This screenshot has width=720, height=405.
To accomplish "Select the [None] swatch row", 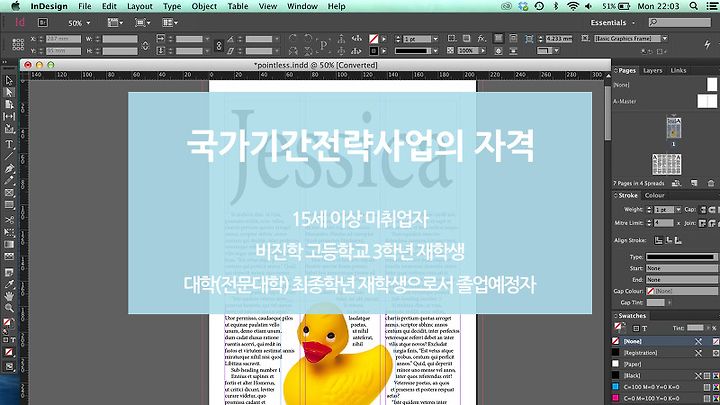I will point(666,341).
